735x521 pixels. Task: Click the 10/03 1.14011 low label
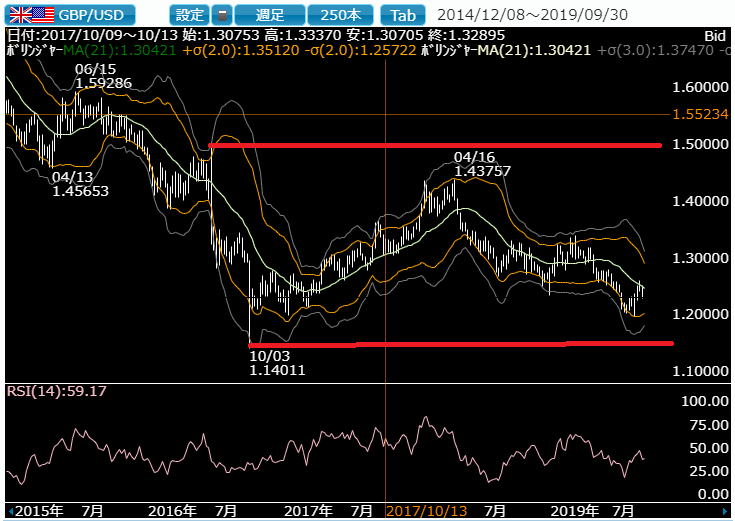[277, 363]
